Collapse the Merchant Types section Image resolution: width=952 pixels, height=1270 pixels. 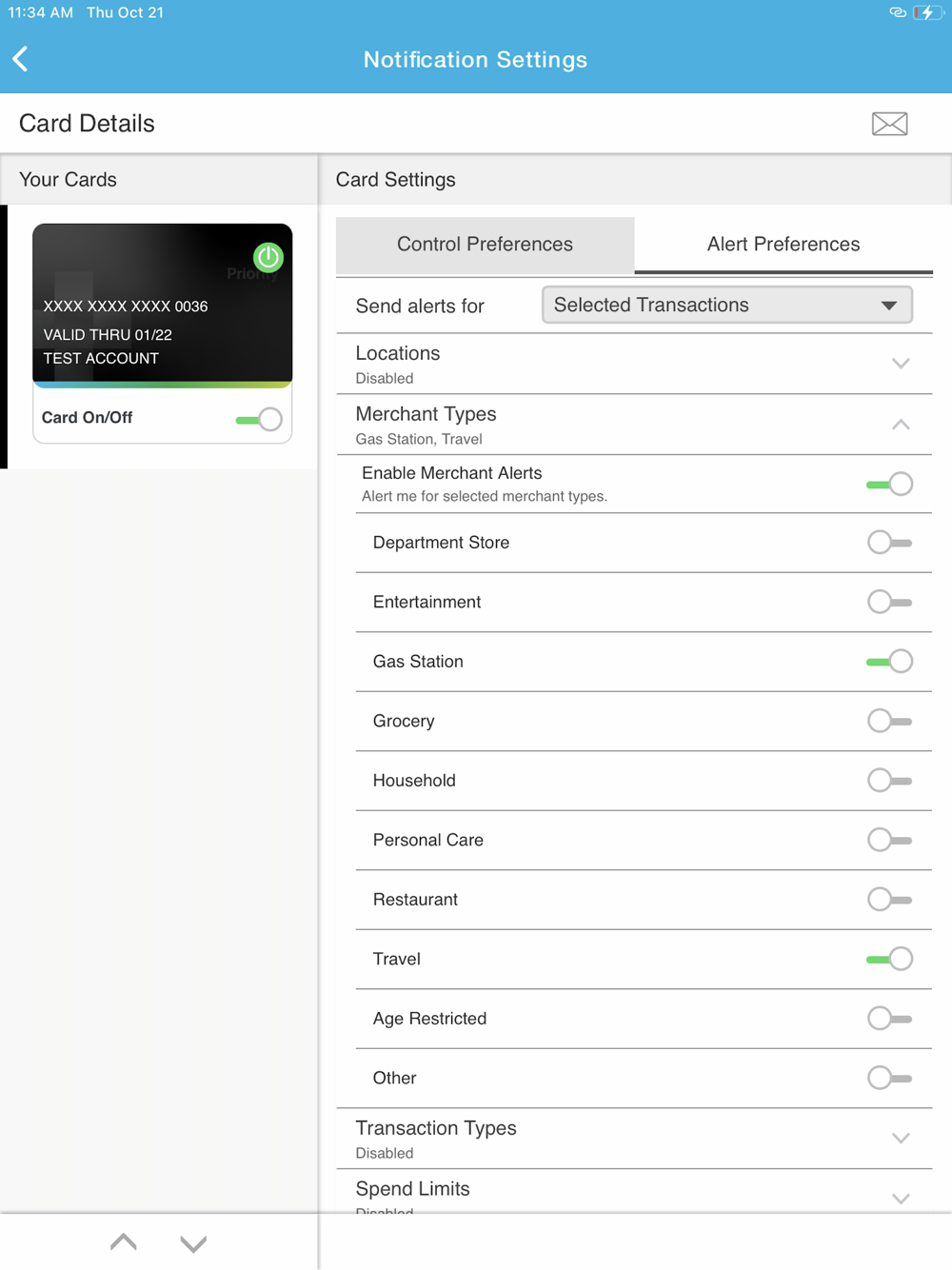pos(900,425)
